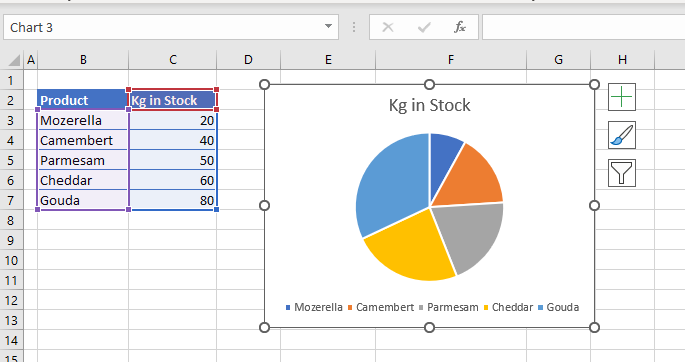Screen dimensions: 685x362
Task: Select the cell containing 60
Action: pyautogui.click(x=173, y=180)
